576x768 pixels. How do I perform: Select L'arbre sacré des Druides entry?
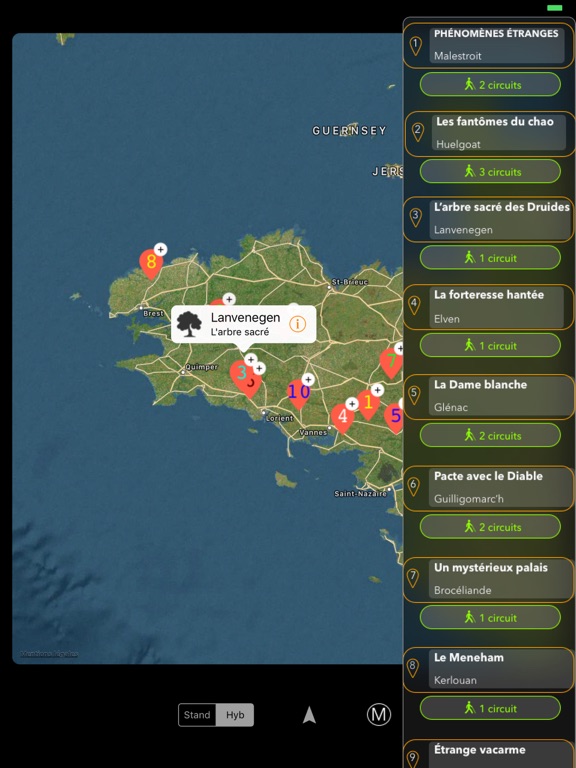[x=488, y=219]
